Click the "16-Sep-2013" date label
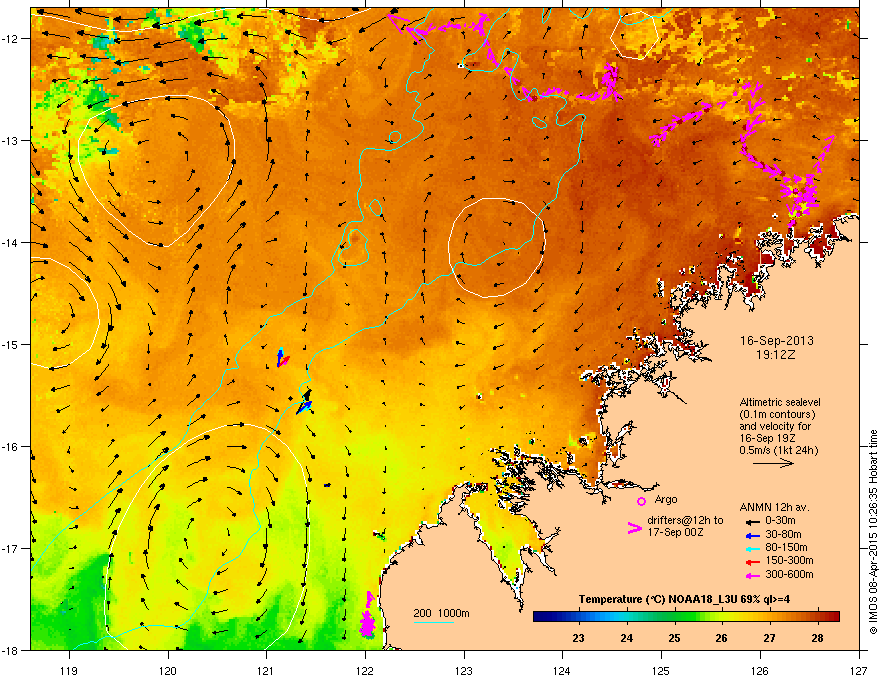 (776, 341)
